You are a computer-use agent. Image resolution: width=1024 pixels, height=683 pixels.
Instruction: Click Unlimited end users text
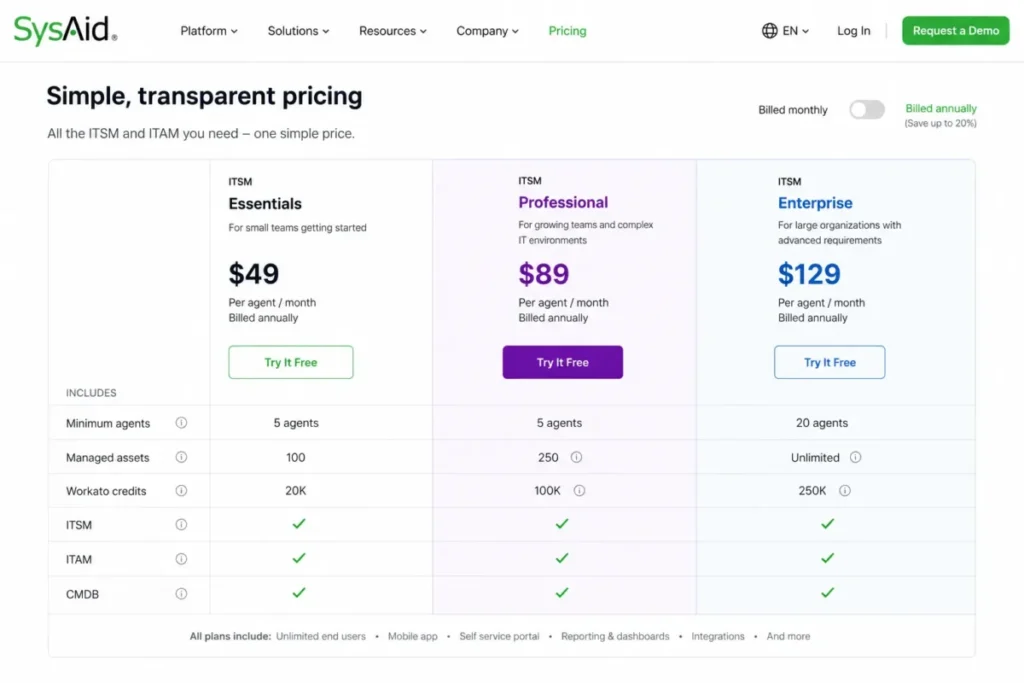point(321,636)
